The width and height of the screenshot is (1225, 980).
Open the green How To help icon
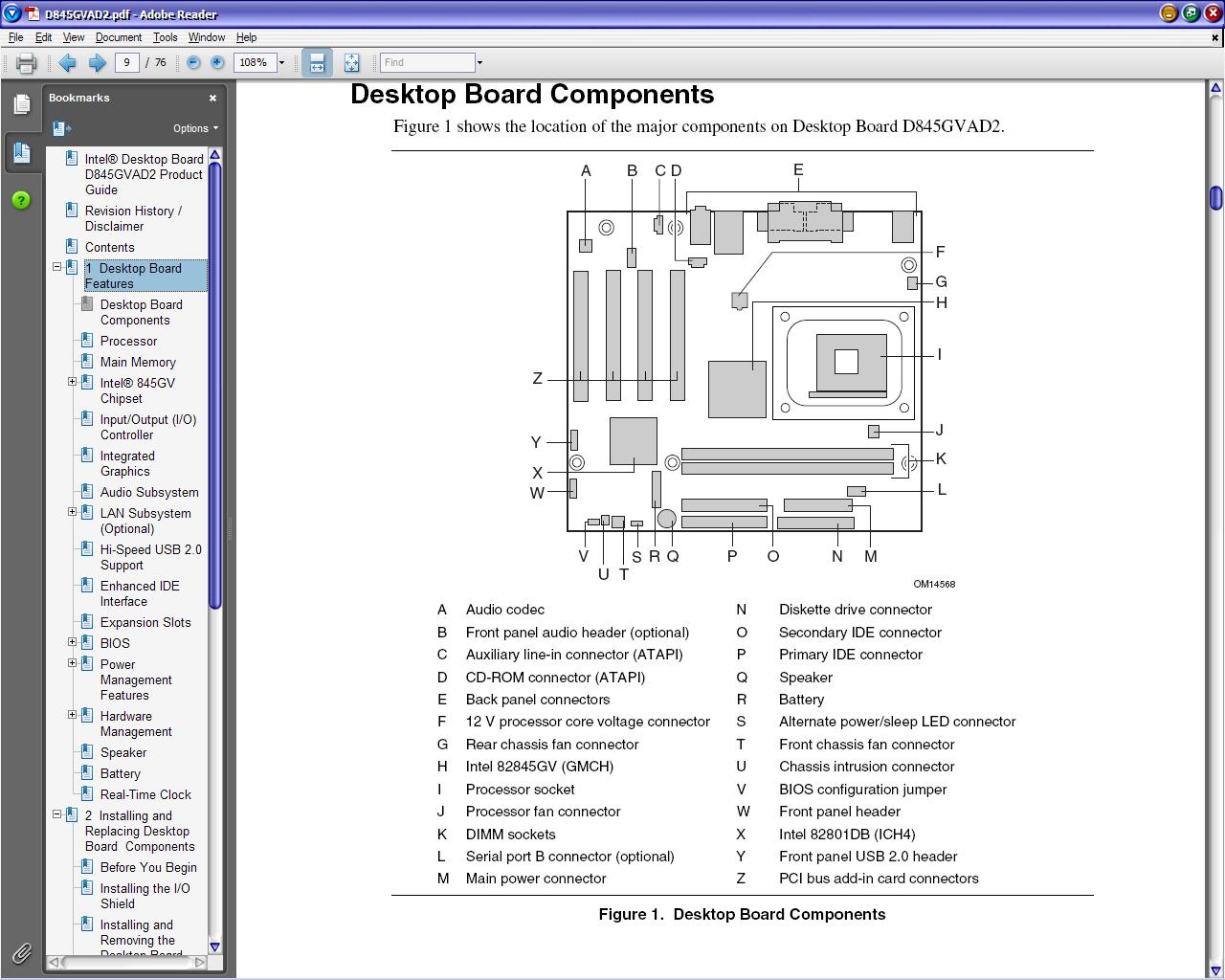[x=21, y=200]
